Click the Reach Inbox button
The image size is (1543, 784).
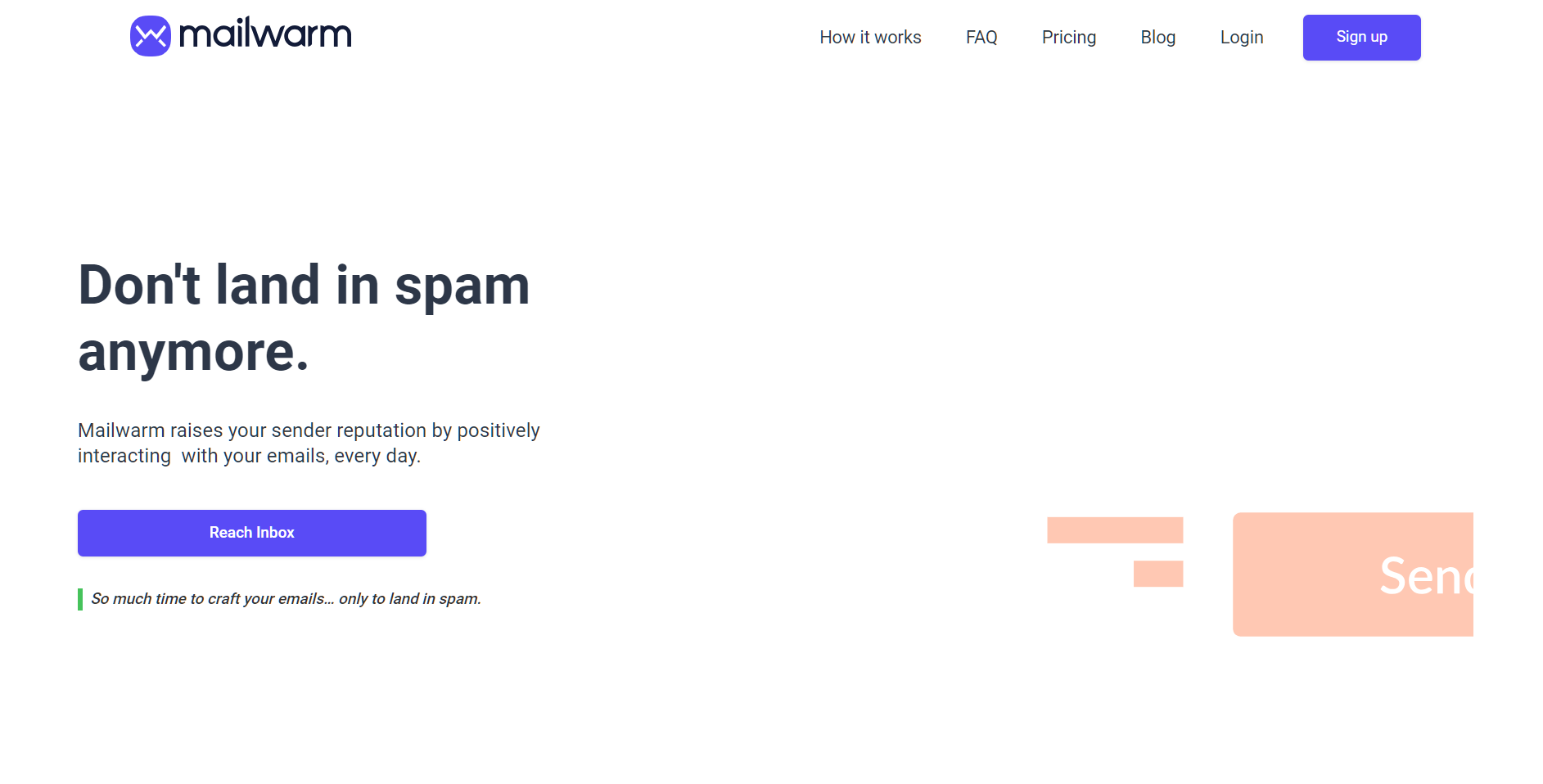point(252,533)
